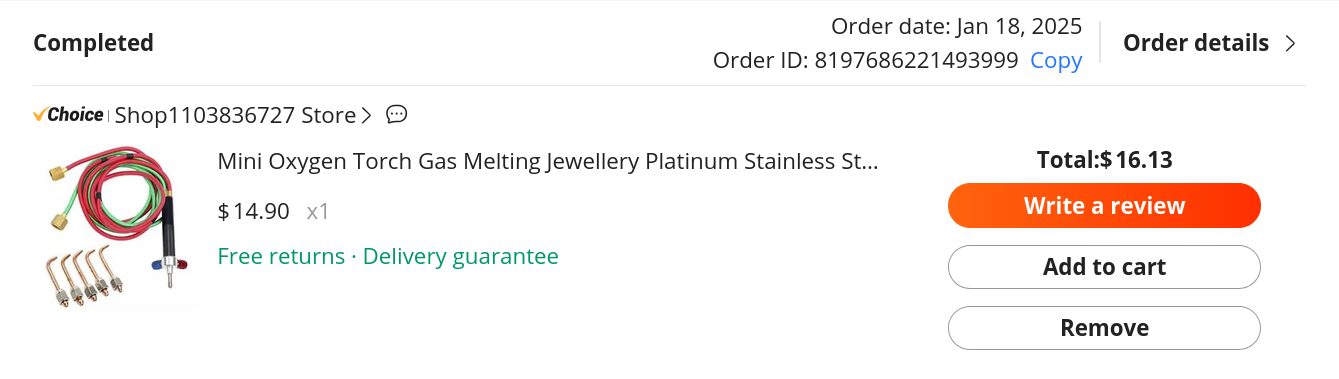Remove this order from the list

(x=1104, y=328)
